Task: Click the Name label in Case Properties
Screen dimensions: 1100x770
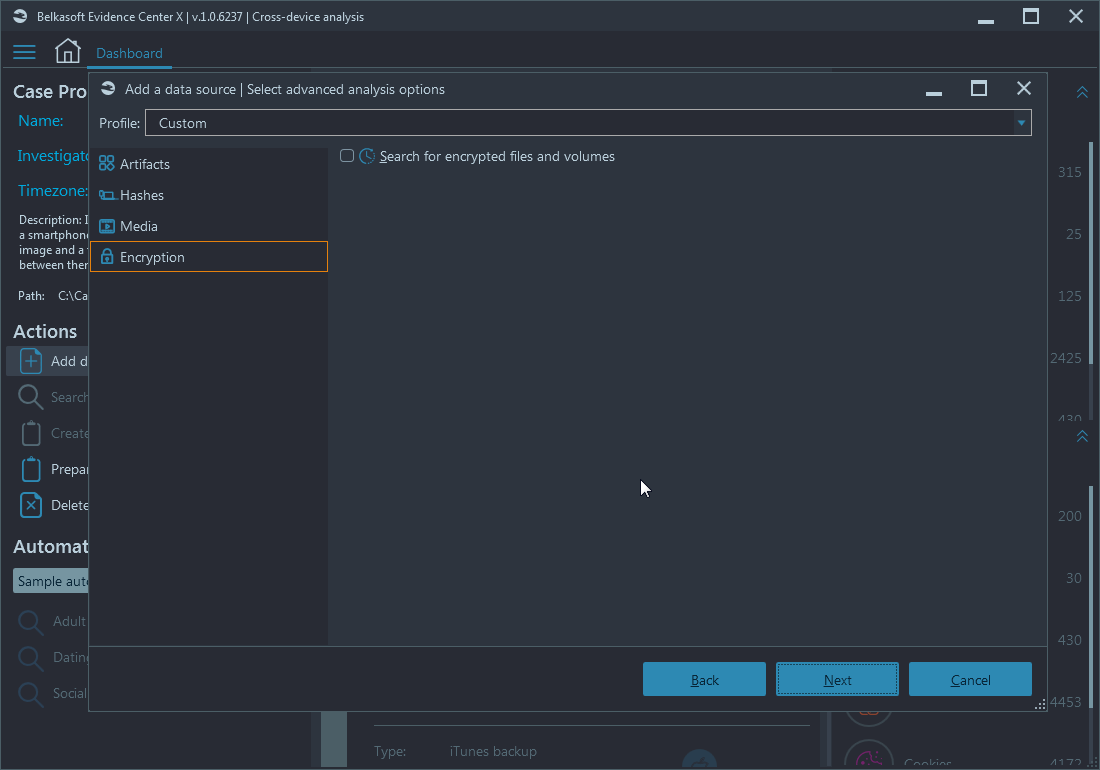Action: tap(41, 121)
